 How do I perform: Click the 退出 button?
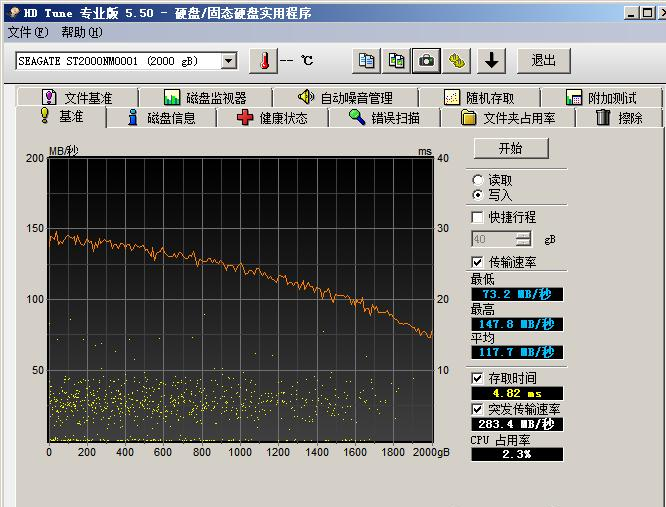(543, 60)
